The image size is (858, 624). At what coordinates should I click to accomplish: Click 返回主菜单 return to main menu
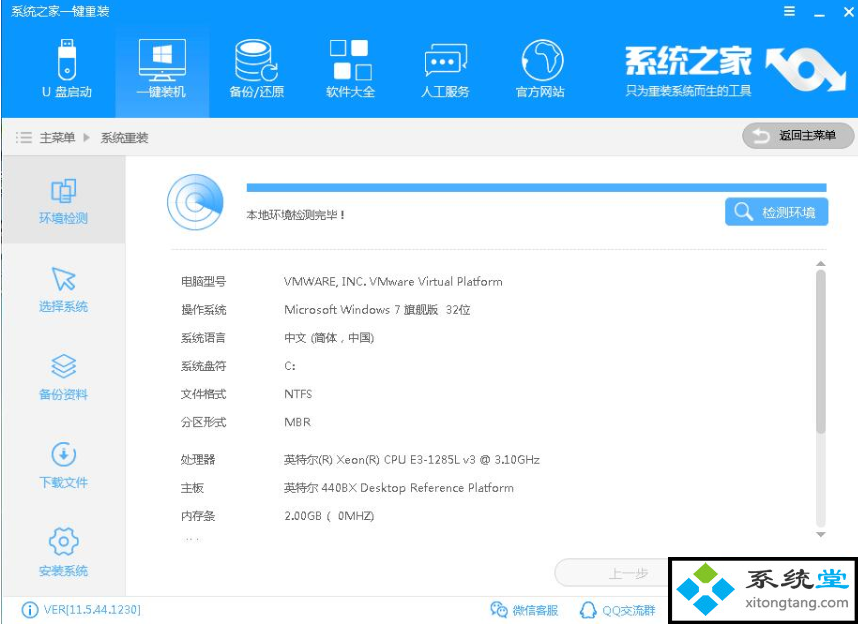coord(798,136)
